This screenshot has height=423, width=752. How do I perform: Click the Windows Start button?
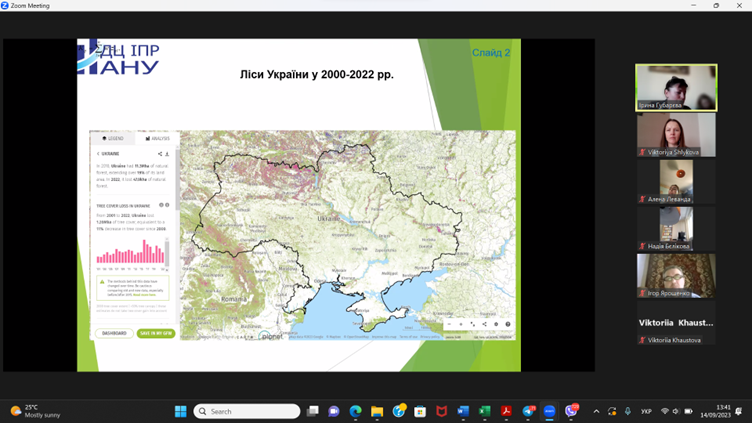pyautogui.click(x=181, y=411)
